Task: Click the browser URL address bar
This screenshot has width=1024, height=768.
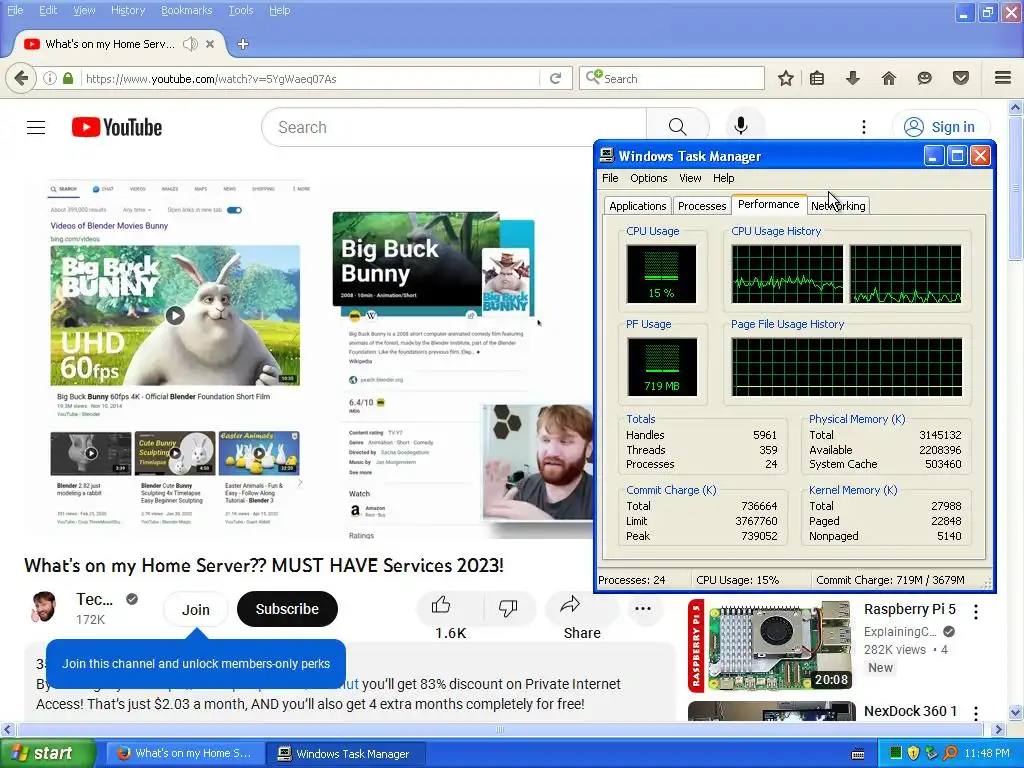Action: point(311,78)
